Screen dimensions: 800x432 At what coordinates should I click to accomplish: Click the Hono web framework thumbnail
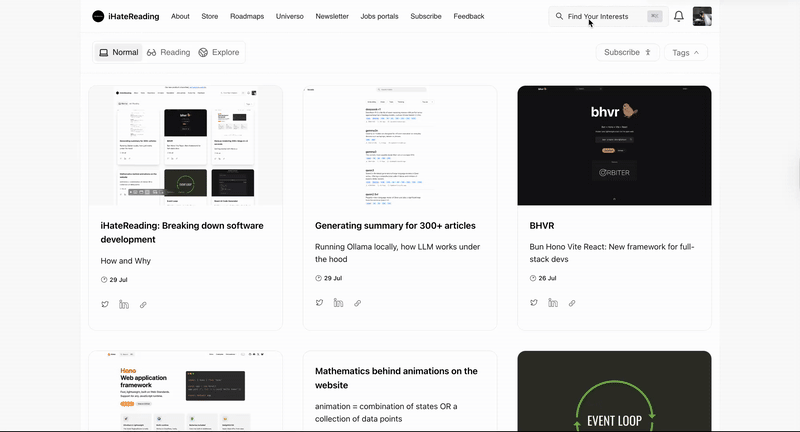click(x=186, y=391)
